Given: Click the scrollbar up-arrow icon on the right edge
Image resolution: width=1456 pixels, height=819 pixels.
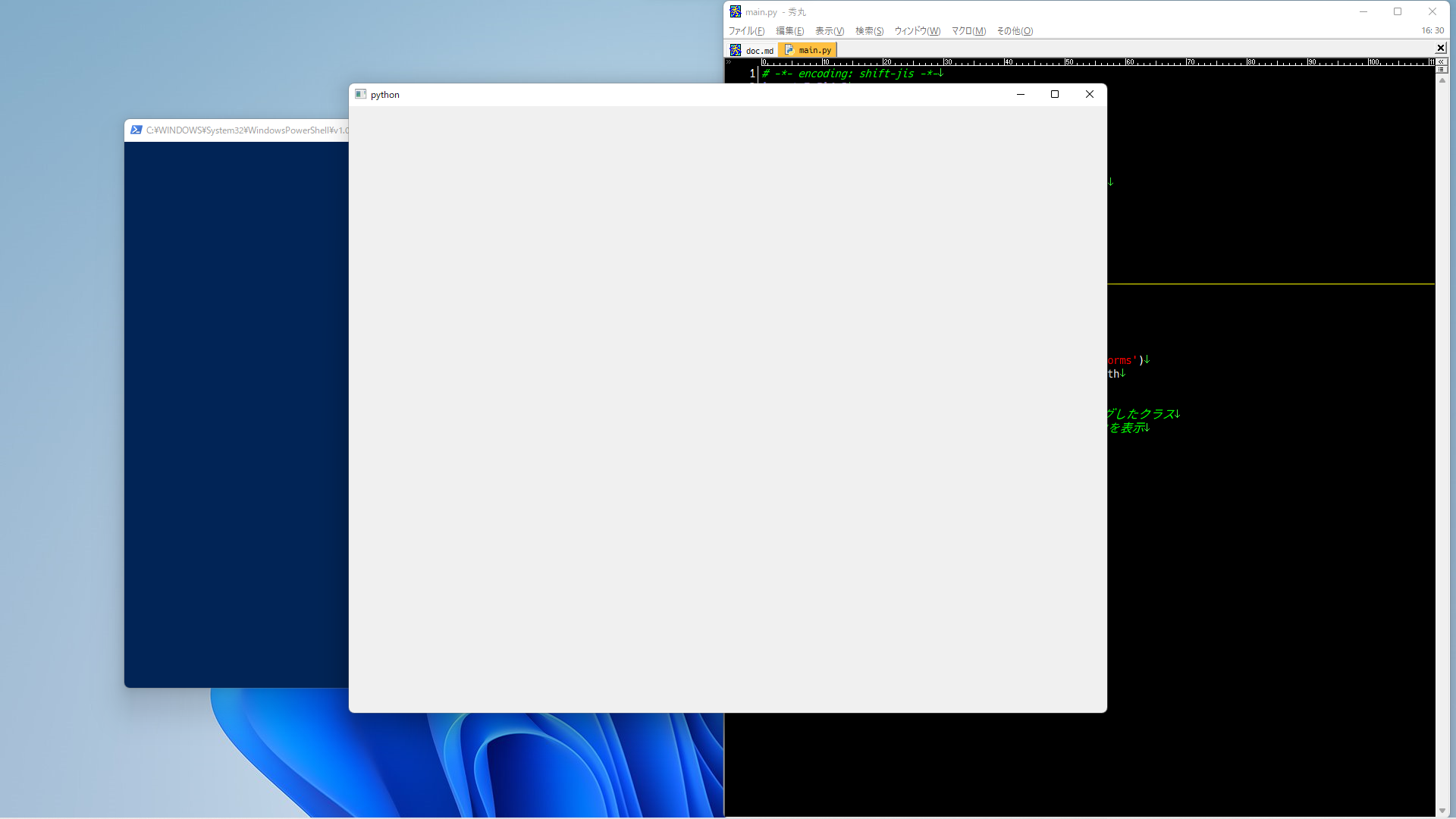Looking at the screenshot, I should point(1443,80).
